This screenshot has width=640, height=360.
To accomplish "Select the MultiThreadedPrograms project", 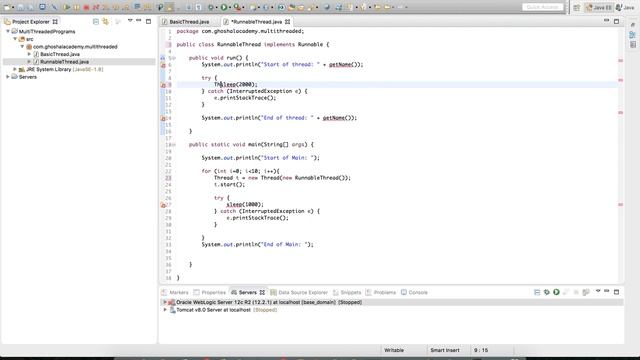I will (47, 31).
